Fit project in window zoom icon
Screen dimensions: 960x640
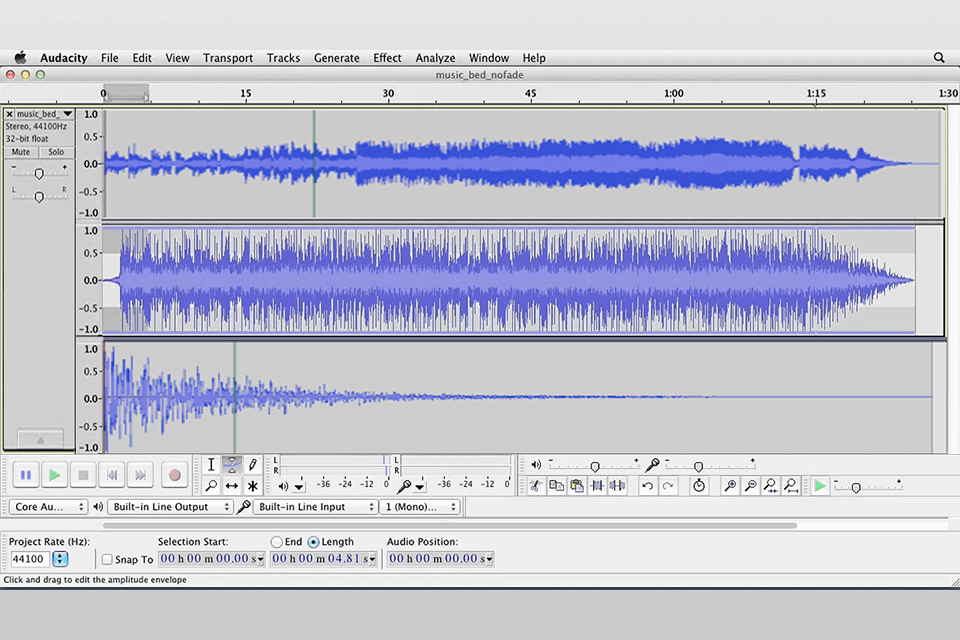tap(790, 486)
